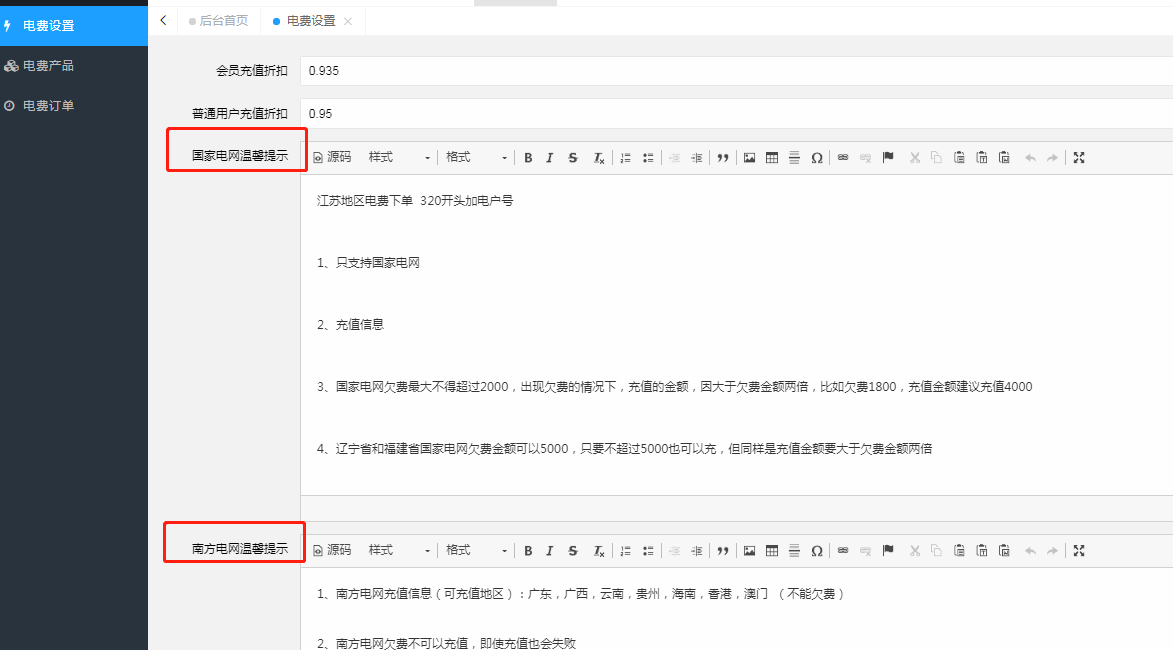1173x650 pixels.
Task: Increase indent in the 国家电网 editor
Action: [x=697, y=158]
